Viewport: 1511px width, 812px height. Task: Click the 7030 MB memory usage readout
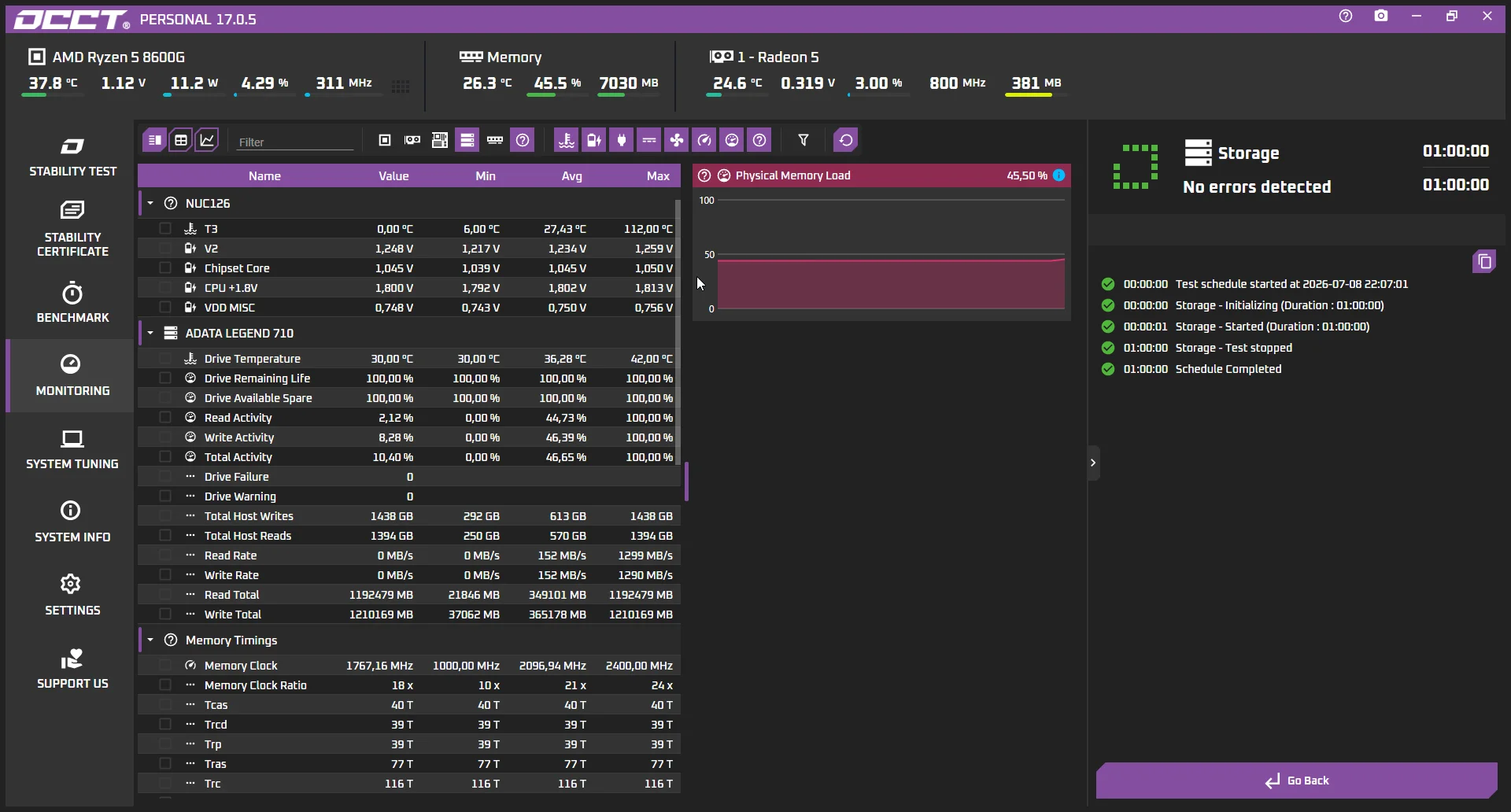629,83
